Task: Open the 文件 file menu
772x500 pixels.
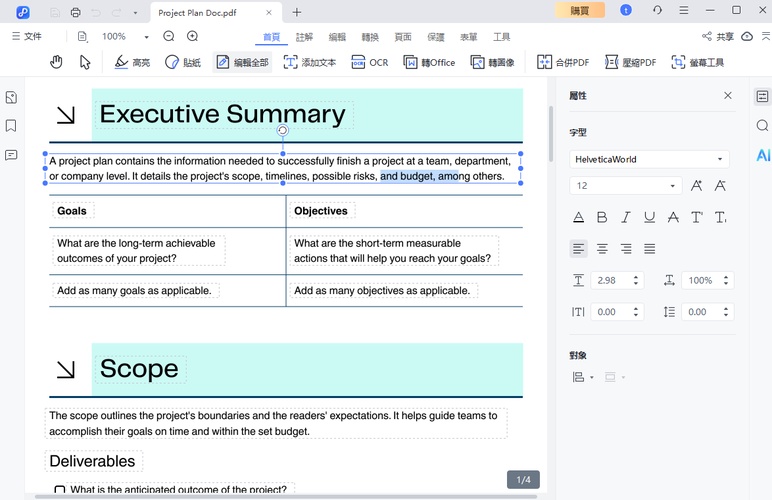Action: [x=26, y=37]
